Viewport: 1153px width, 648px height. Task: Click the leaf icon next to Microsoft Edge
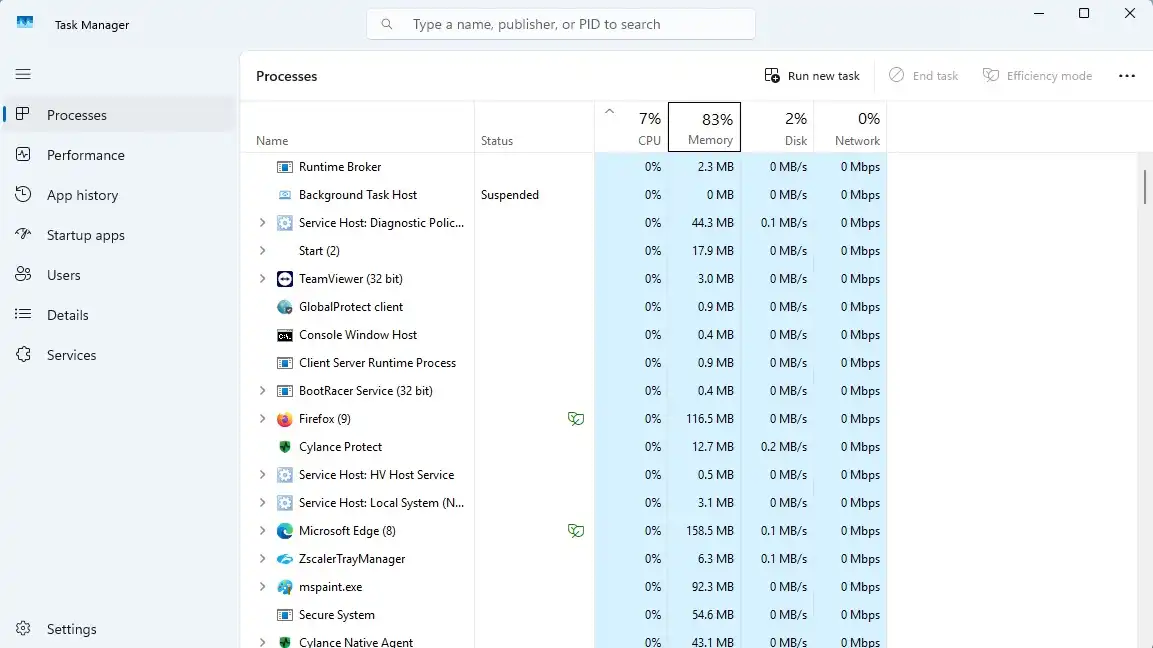[576, 530]
